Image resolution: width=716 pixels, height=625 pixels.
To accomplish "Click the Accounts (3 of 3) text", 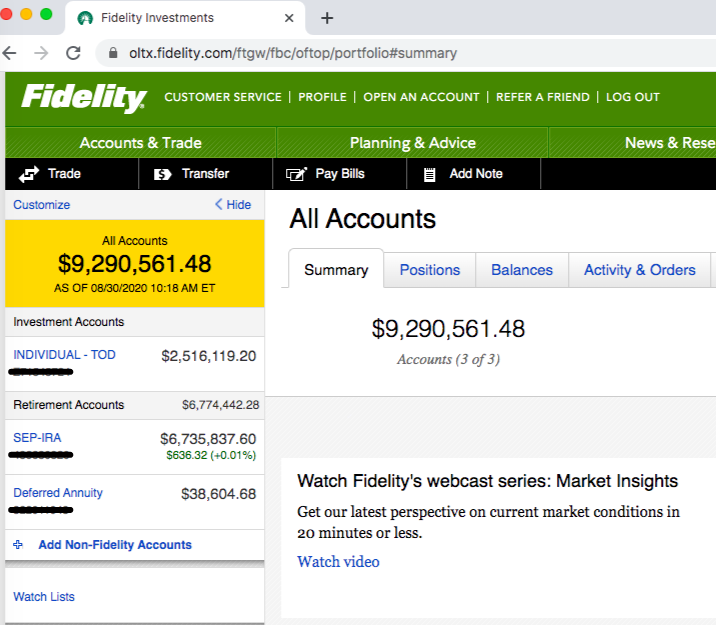I will click(448, 359).
